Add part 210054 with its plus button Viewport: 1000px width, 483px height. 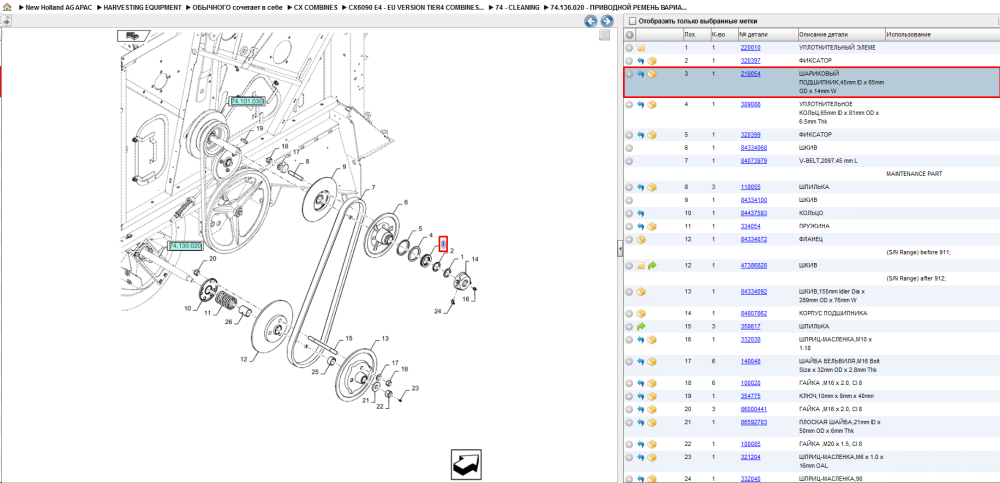(629, 74)
